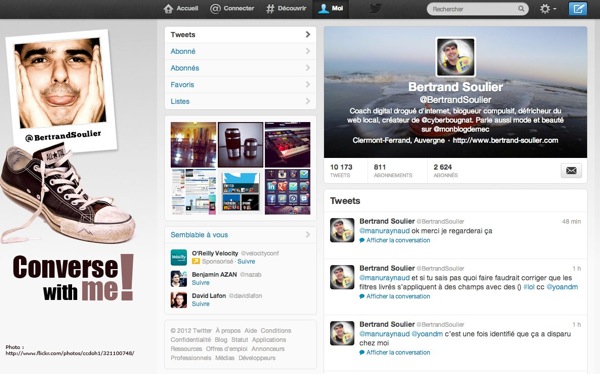
Task: Click avatar on 48 min tweet
Action: tap(342, 230)
